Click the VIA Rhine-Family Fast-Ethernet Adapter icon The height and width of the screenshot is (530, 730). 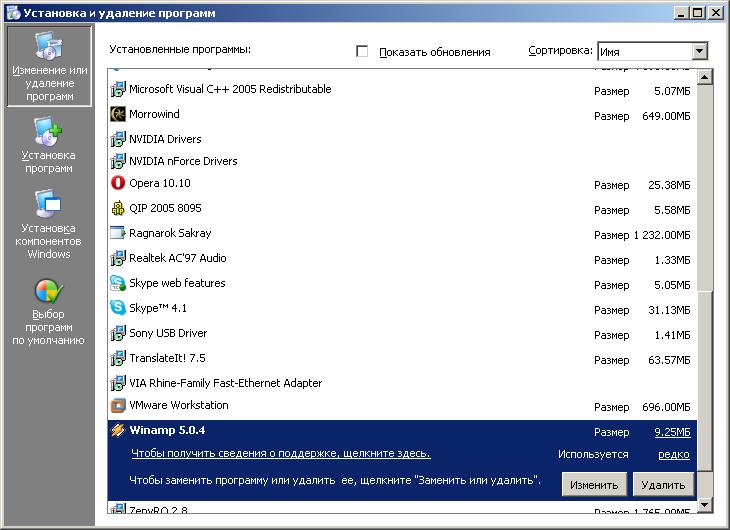tap(118, 383)
